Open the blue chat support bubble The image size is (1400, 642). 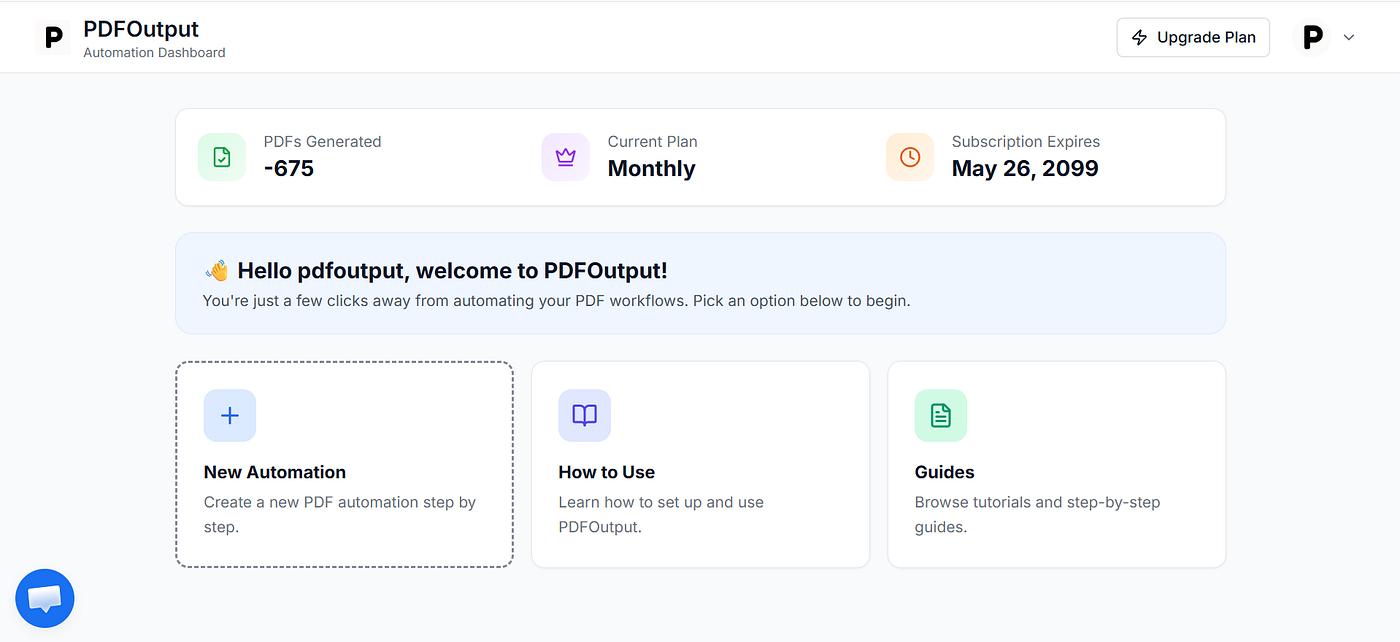(45, 599)
